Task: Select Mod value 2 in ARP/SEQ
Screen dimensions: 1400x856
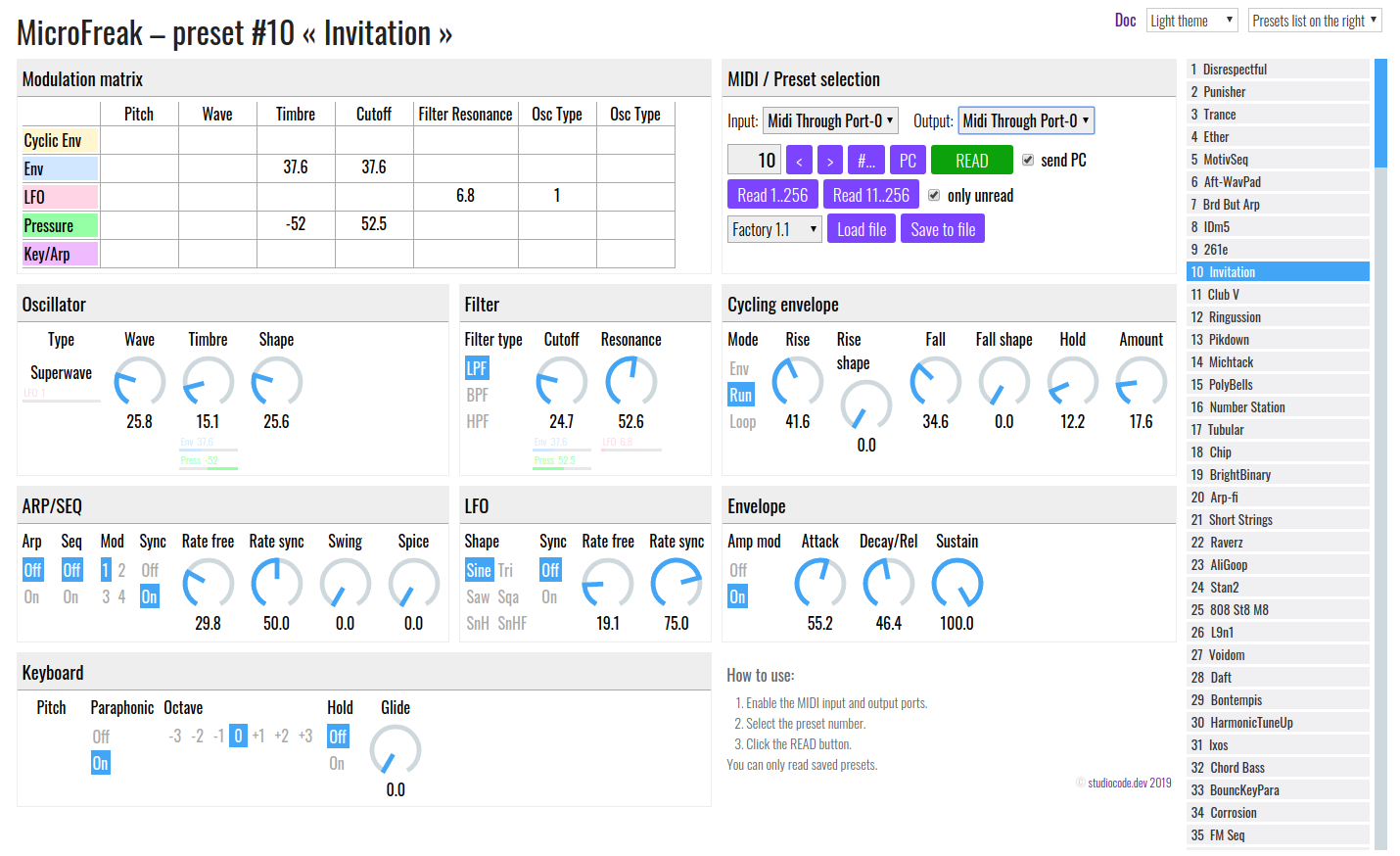Action: (x=121, y=570)
